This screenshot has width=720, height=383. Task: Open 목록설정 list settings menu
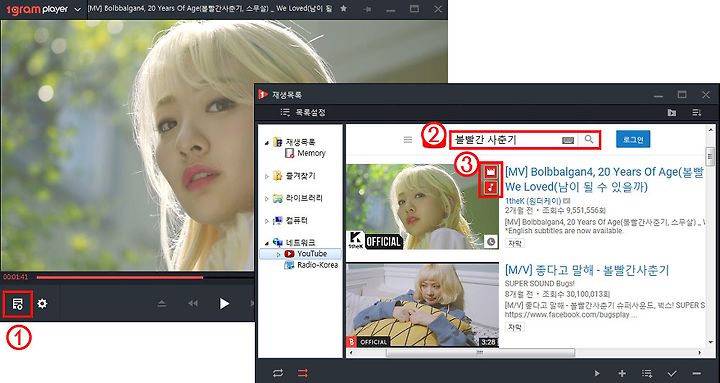[x=303, y=112]
